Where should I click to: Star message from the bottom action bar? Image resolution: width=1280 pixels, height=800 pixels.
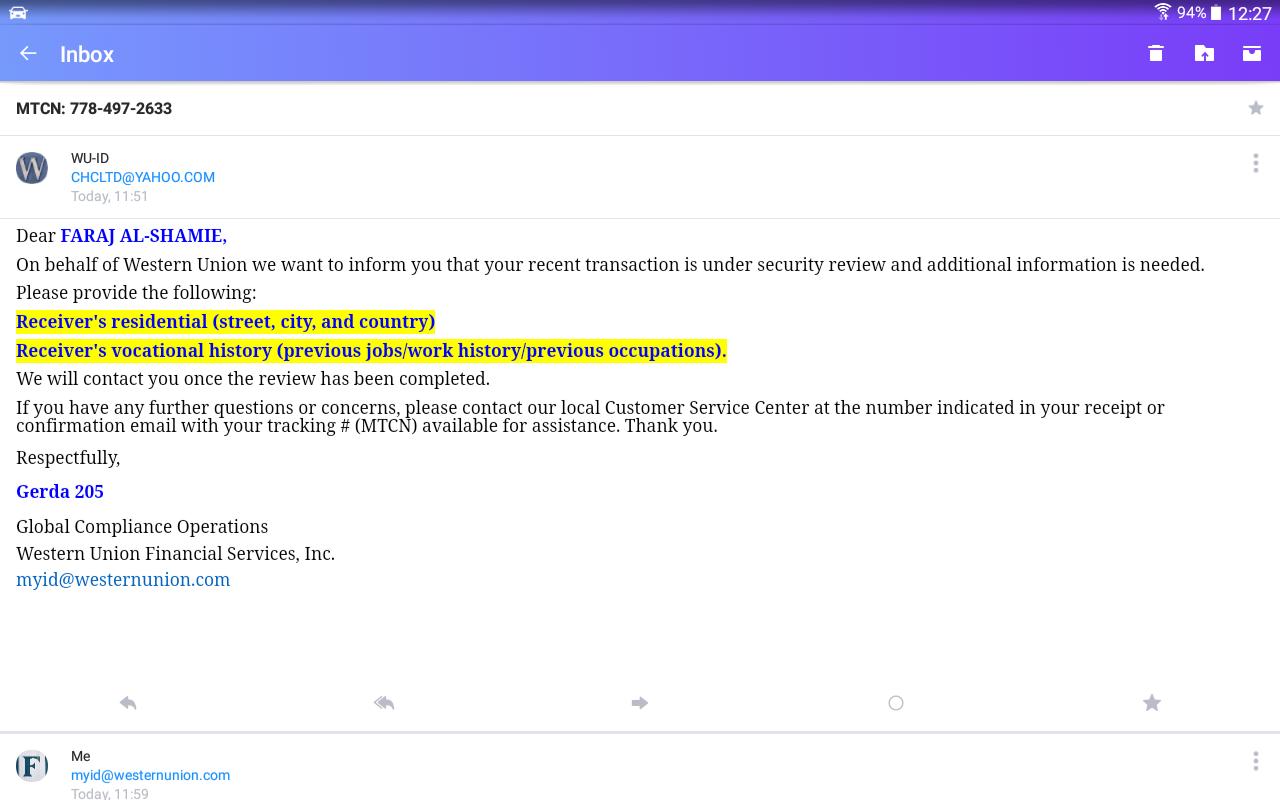point(1152,703)
